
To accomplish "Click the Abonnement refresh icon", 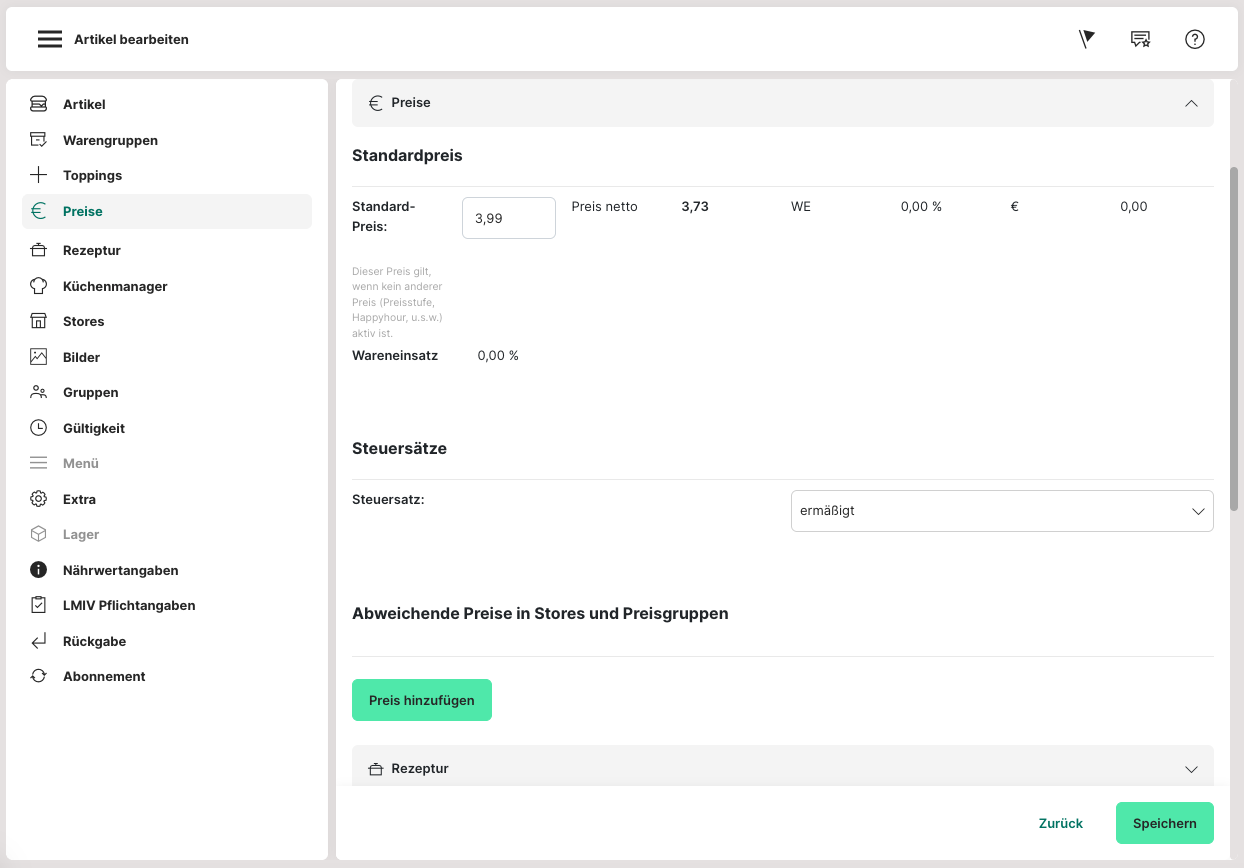I will [x=38, y=676].
